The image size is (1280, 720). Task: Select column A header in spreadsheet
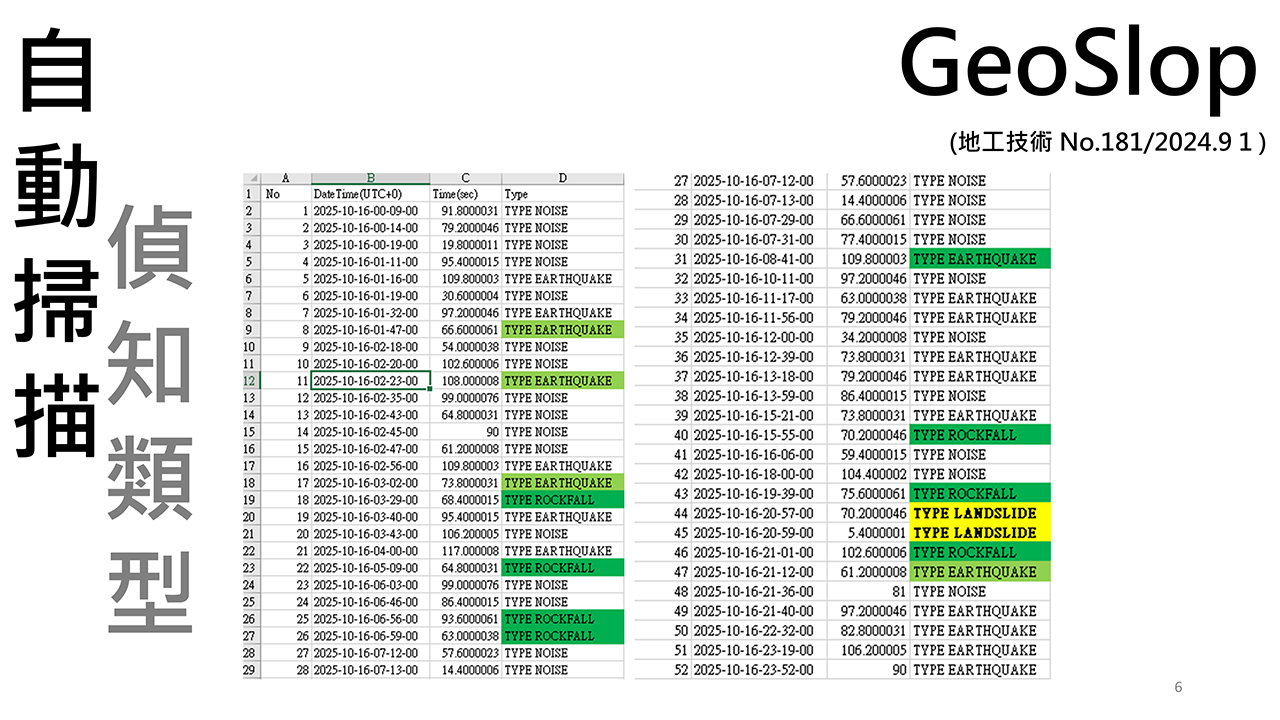[x=285, y=178]
